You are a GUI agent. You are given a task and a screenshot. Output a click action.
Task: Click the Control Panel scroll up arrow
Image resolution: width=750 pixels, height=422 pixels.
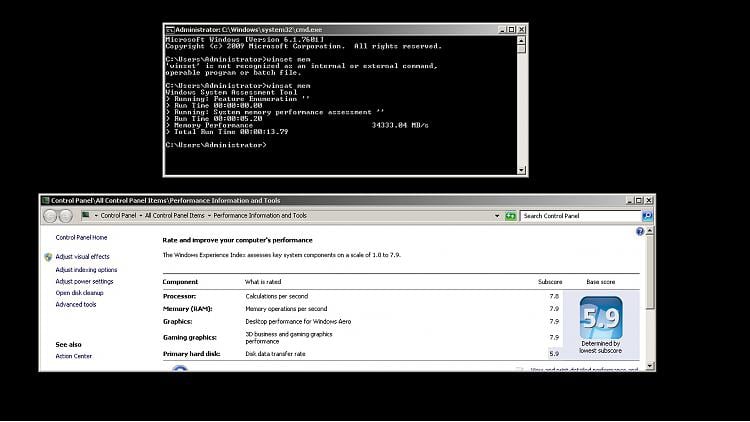[650, 231]
